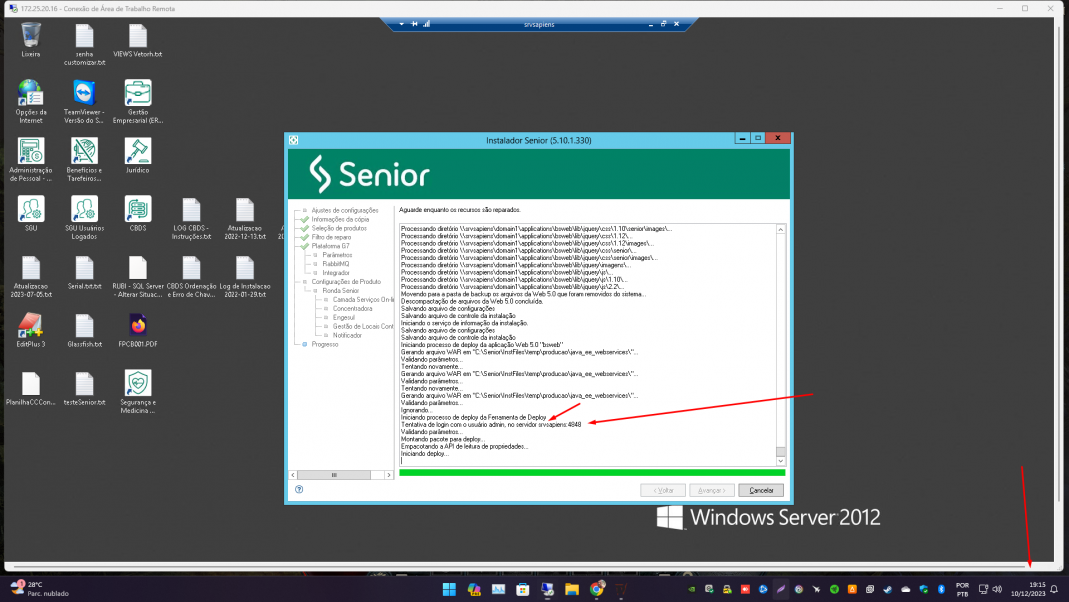Open the weather widget showing 28°C
The image size is (1069, 602).
point(40,589)
